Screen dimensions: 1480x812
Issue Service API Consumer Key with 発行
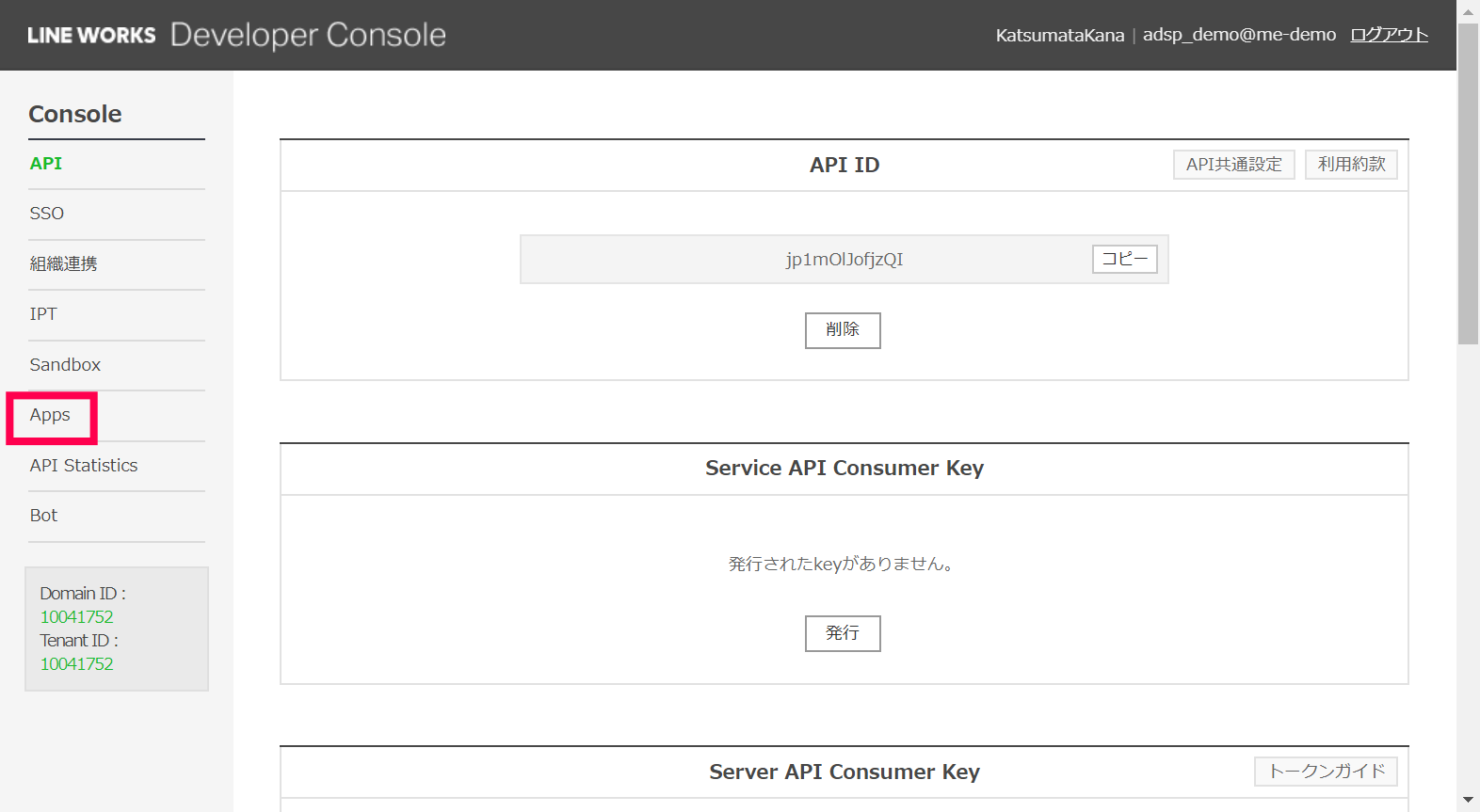pyautogui.click(x=843, y=633)
